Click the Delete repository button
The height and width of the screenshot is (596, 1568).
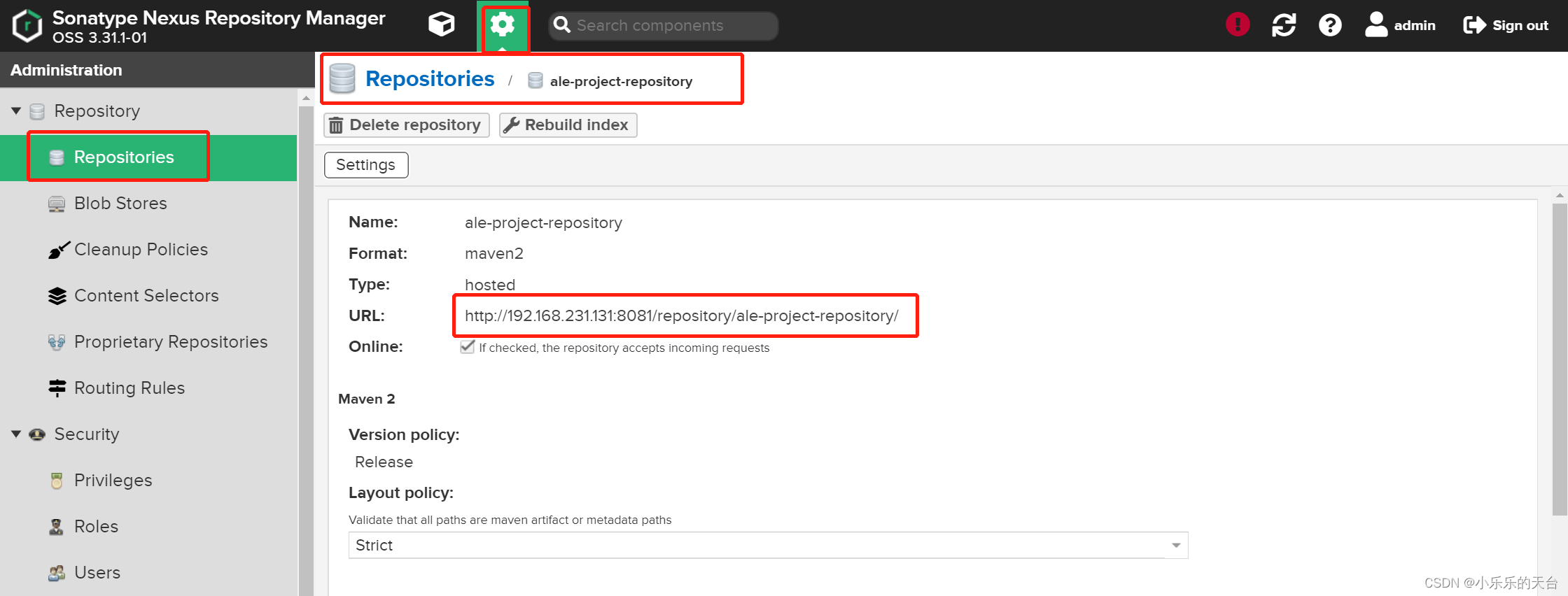pyautogui.click(x=407, y=125)
